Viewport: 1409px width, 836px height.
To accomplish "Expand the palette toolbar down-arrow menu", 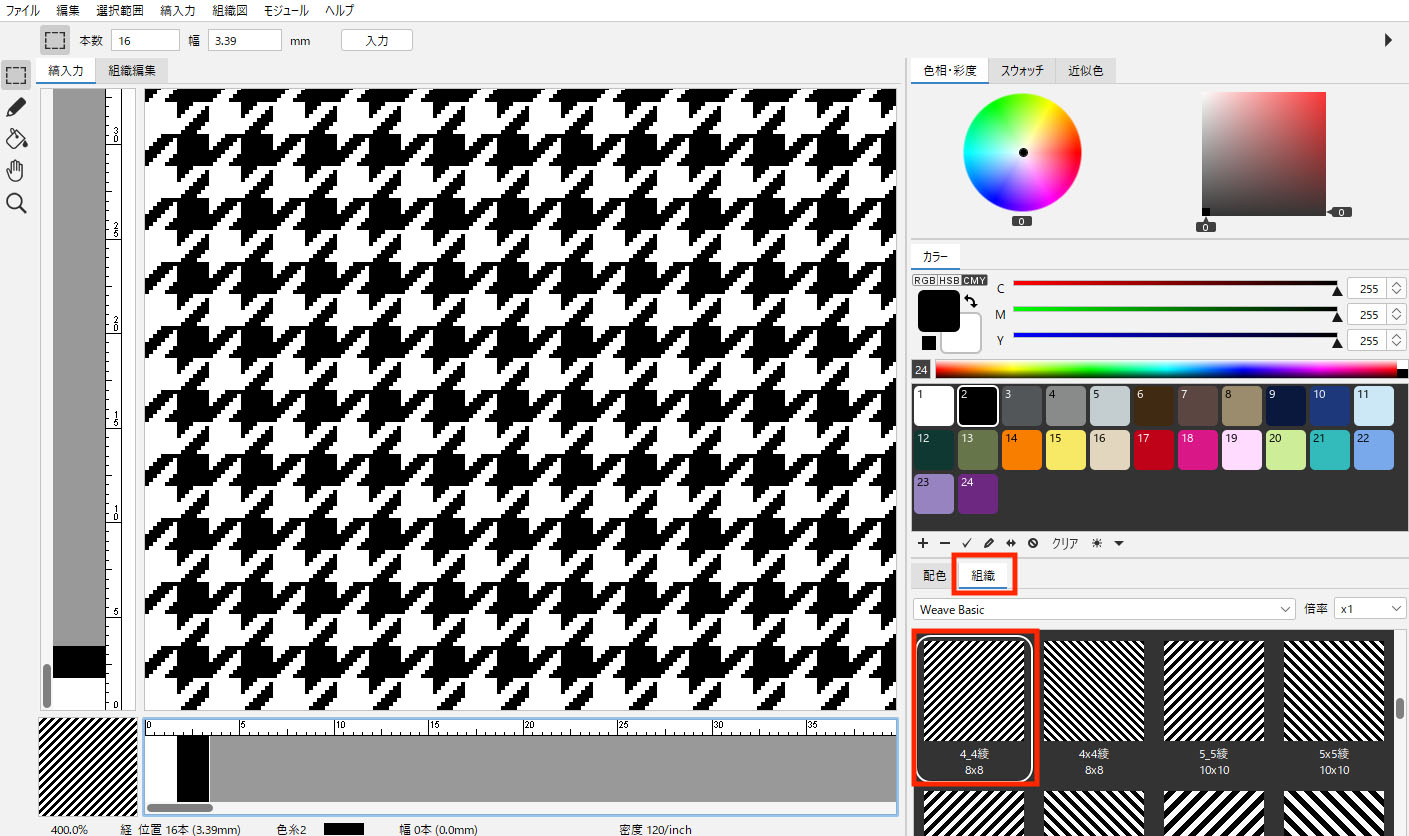I will point(1119,543).
